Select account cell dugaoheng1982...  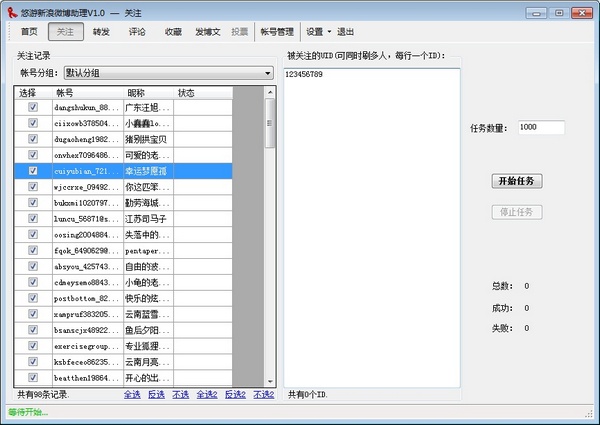point(88,139)
